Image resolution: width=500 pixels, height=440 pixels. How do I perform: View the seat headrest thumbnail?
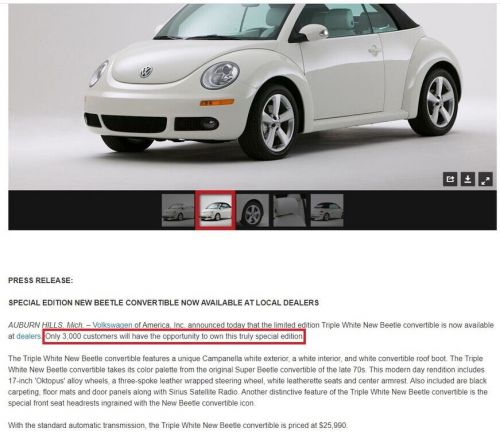[x=290, y=210]
